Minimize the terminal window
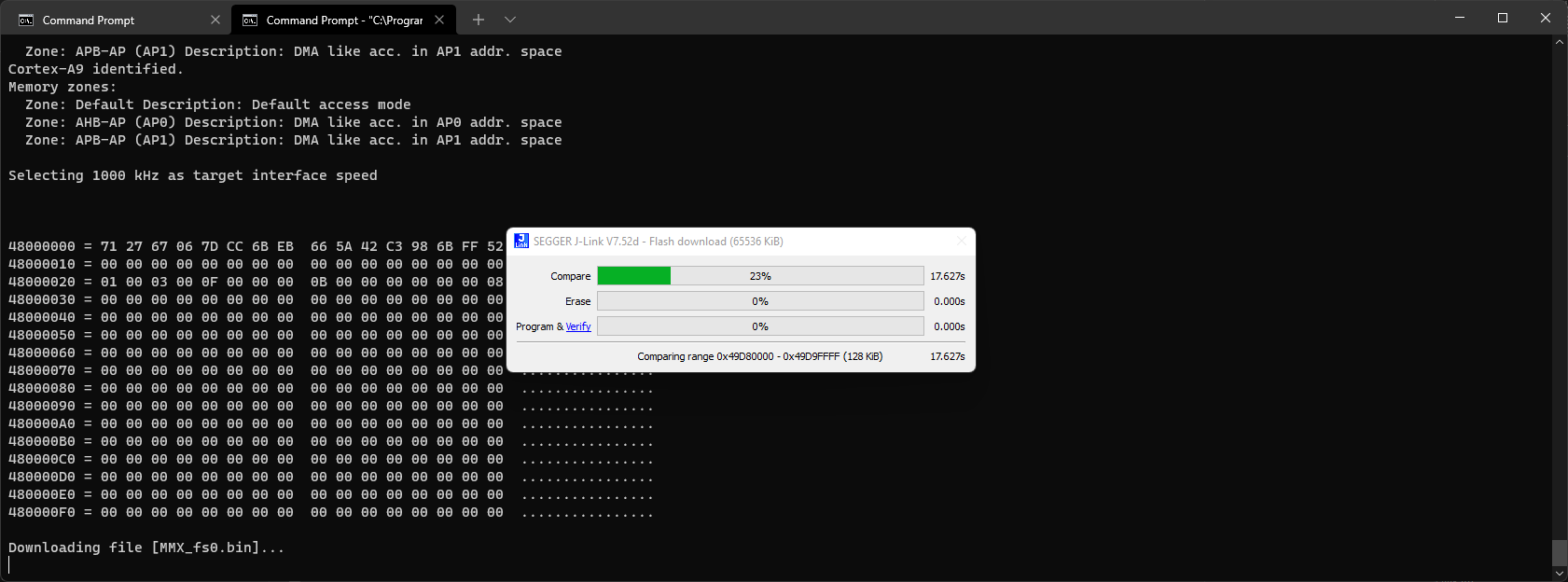The width and height of the screenshot is (1568, 582). (x=1460, y=18)
